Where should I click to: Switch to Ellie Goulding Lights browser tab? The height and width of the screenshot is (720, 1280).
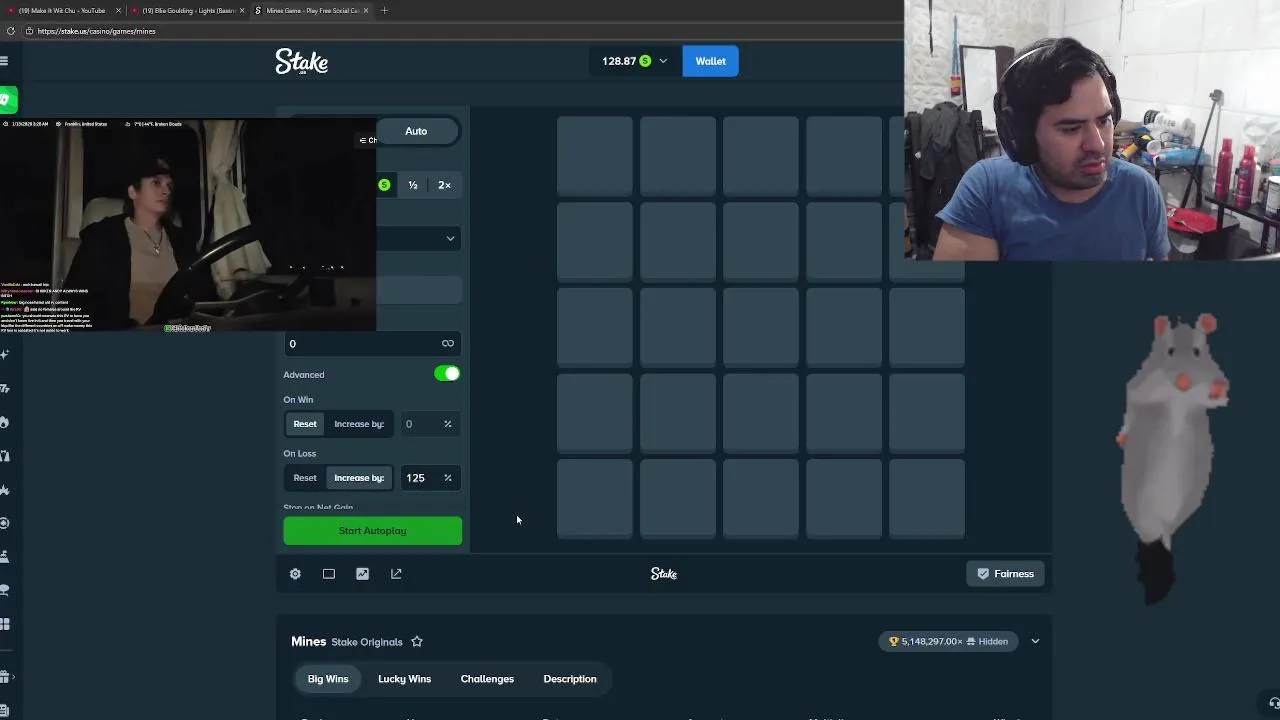188,10
